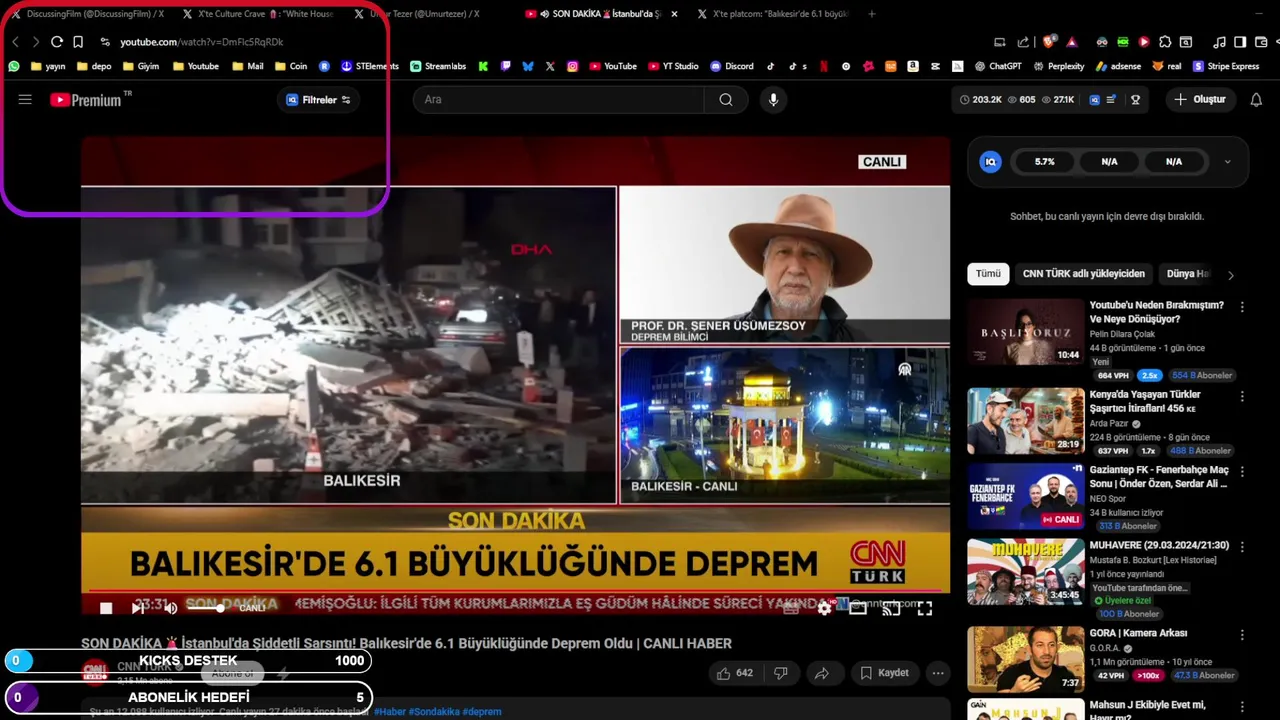This screenshot has width=1280, height=720.
Task: Open the YouTube hamburger guide menu
Action: tap(25, 99)
